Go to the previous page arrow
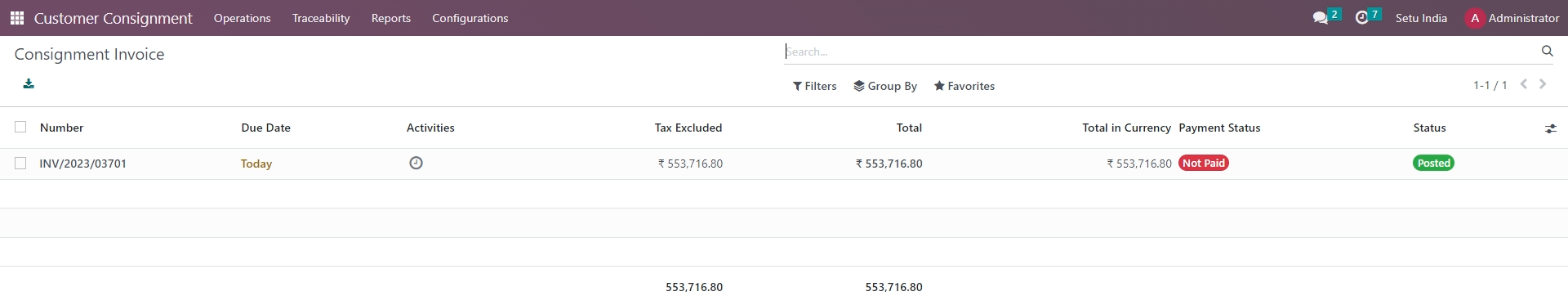 click(x=1524, y=84)
